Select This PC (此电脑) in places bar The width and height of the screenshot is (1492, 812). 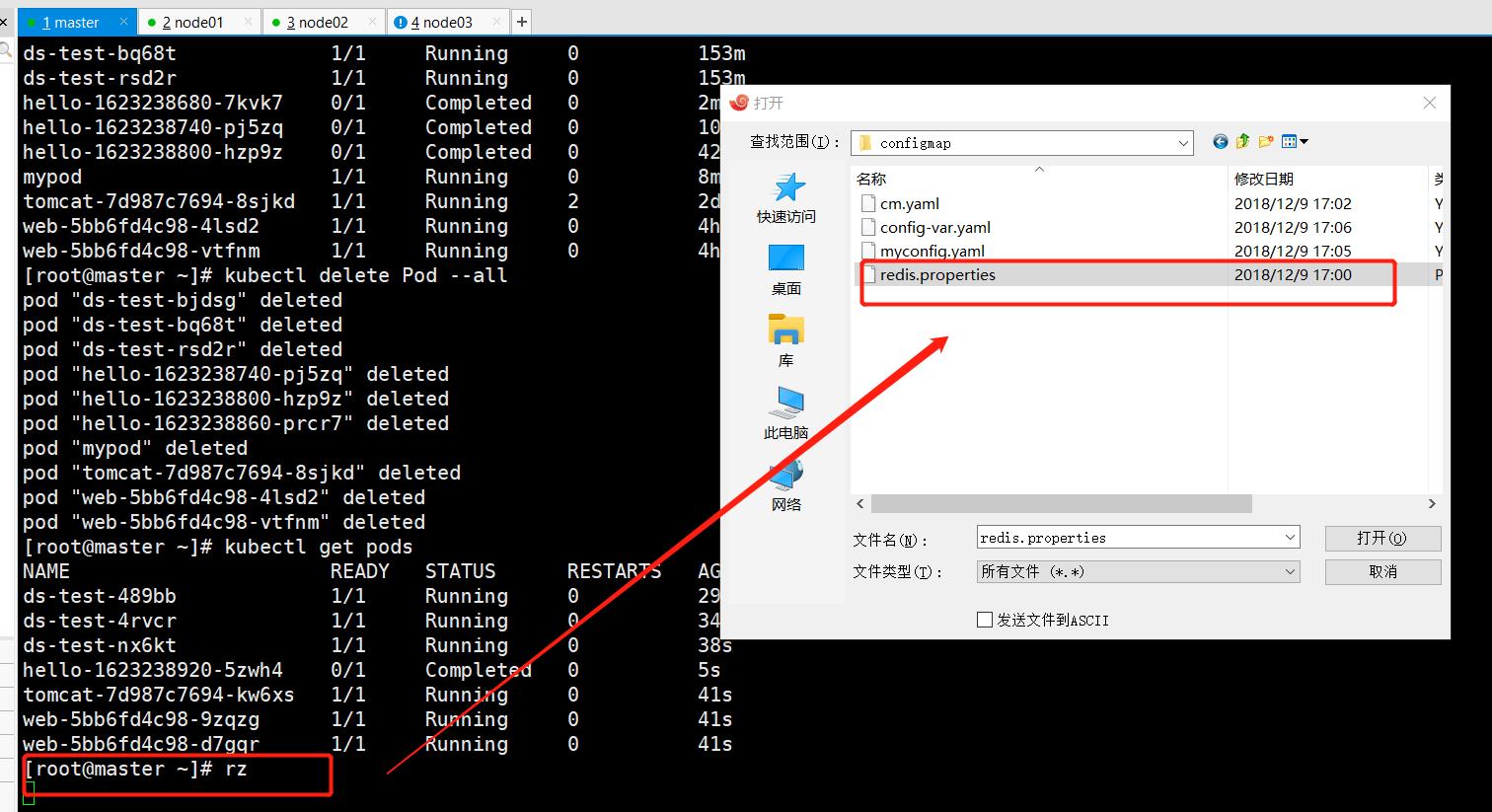[785, 414]
